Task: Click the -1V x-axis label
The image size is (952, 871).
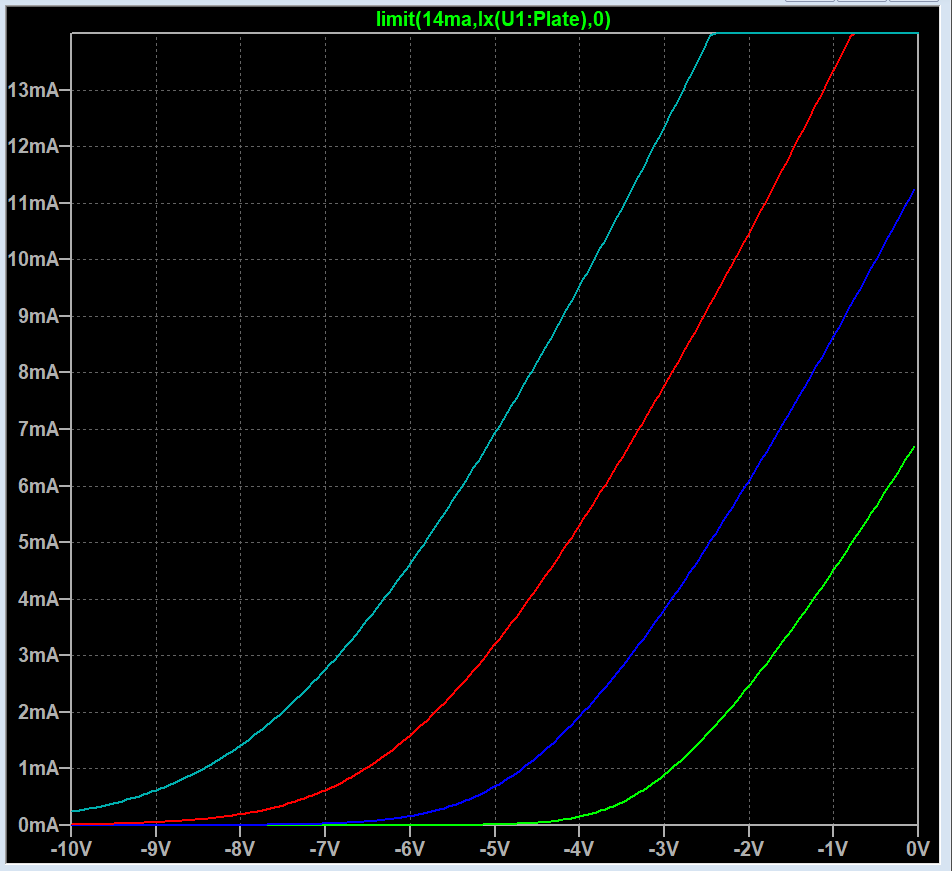Action: pyautogui.click(x=832, y=849)
